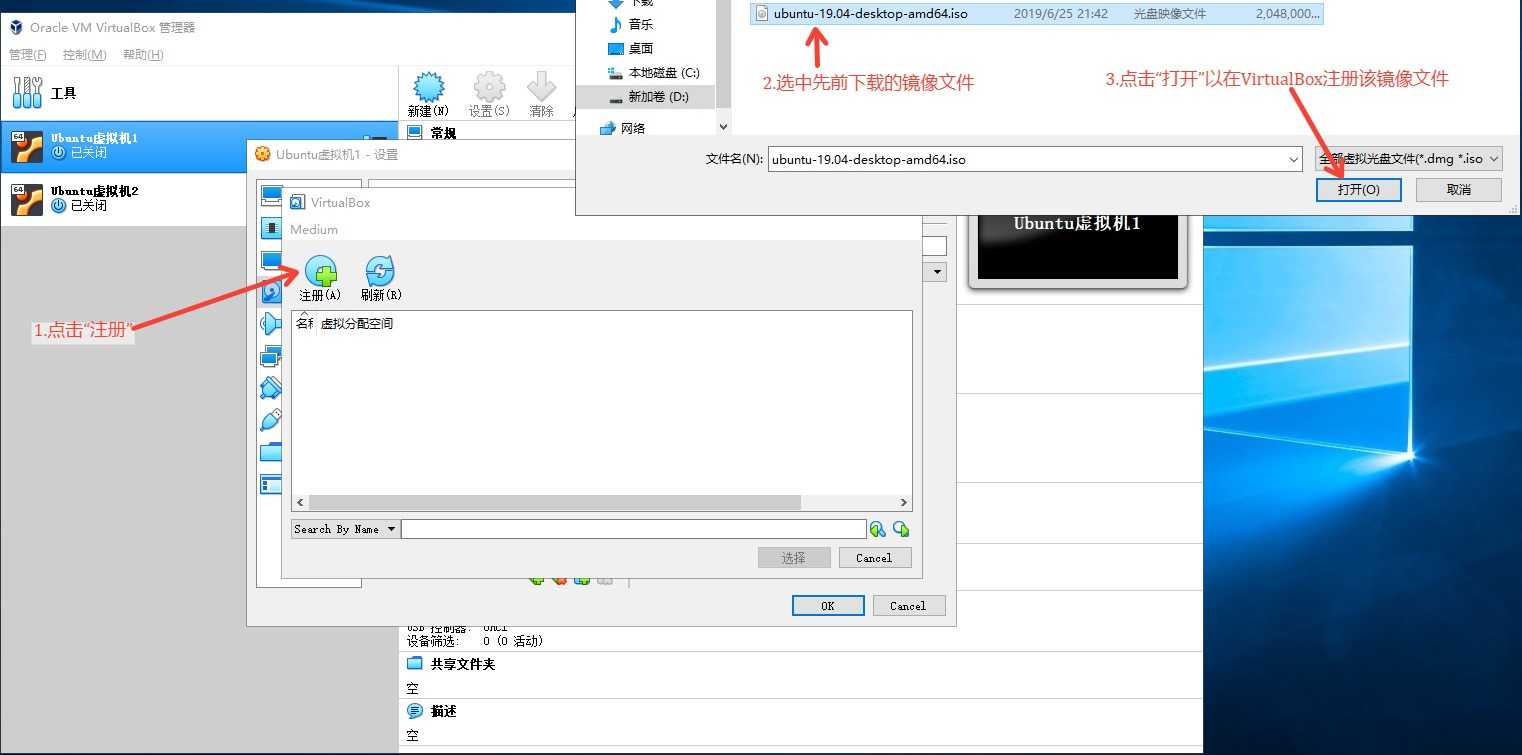Image resolution: width=1522 pixels, height=755 pixels.
Task: Click the disabled 选择 button
Action: tap(794, 558)
